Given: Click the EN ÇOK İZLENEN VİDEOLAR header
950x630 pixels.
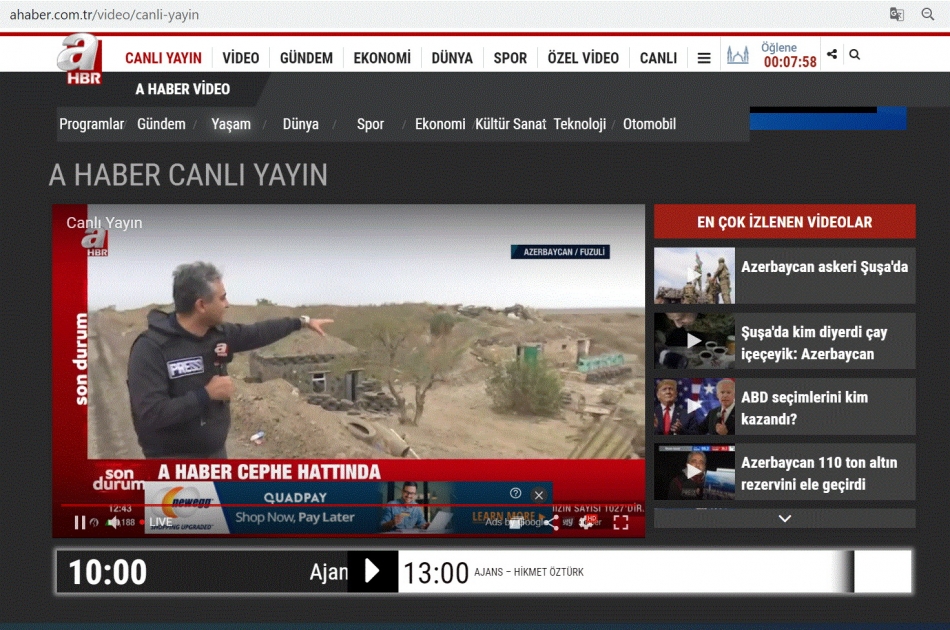Looking at the screenshot, I should coord(785,222).
